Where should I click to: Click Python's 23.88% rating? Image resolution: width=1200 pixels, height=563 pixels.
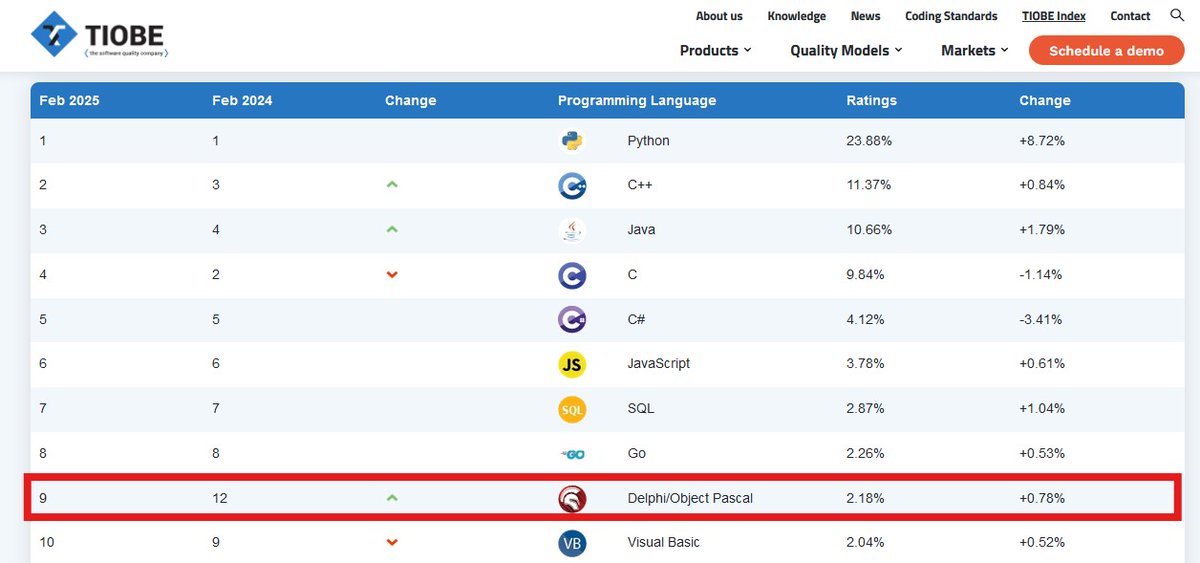[x=869, y=141]
